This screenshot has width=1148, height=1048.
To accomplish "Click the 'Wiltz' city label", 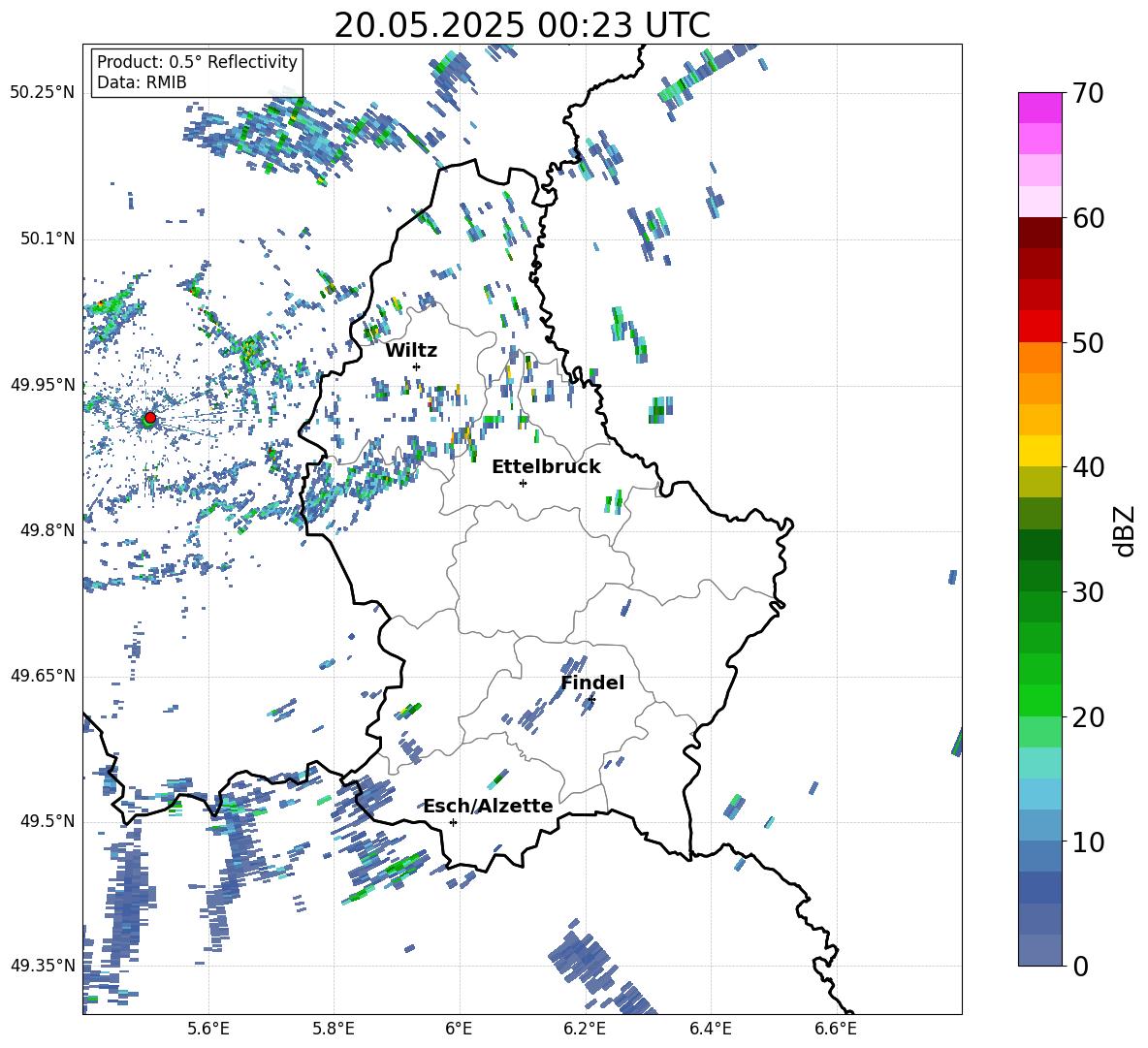I will click(x=411, y=351).
